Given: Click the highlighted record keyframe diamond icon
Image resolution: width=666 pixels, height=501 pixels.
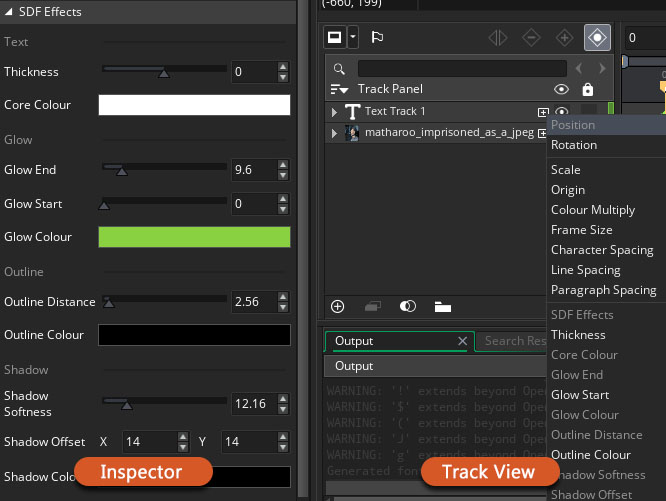Looking at the screenshot, I should tap(597, 37).
